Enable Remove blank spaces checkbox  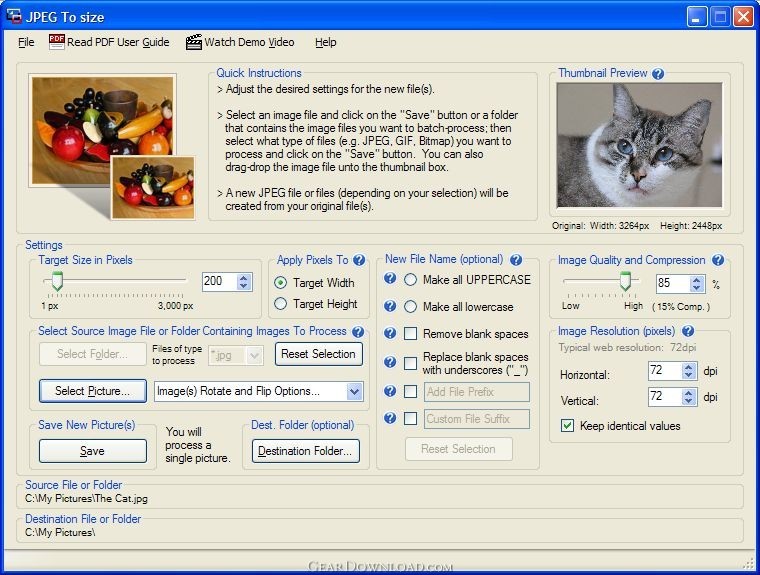(411, 334)
